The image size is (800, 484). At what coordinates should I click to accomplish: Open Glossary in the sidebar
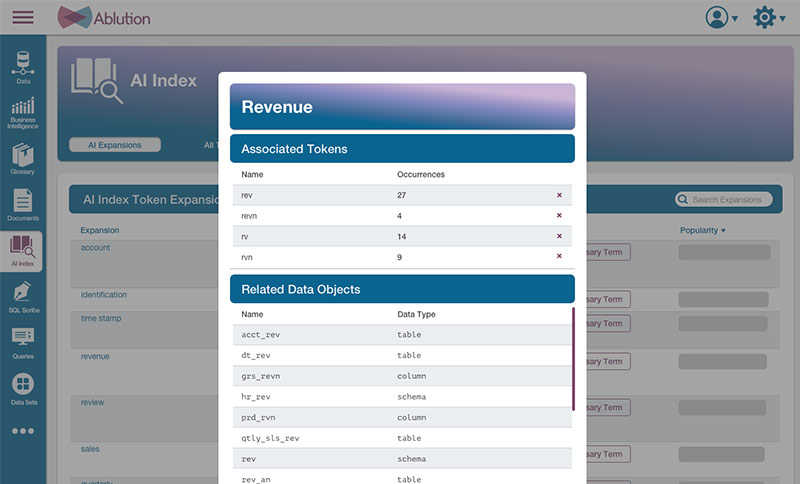coord(23,159)
